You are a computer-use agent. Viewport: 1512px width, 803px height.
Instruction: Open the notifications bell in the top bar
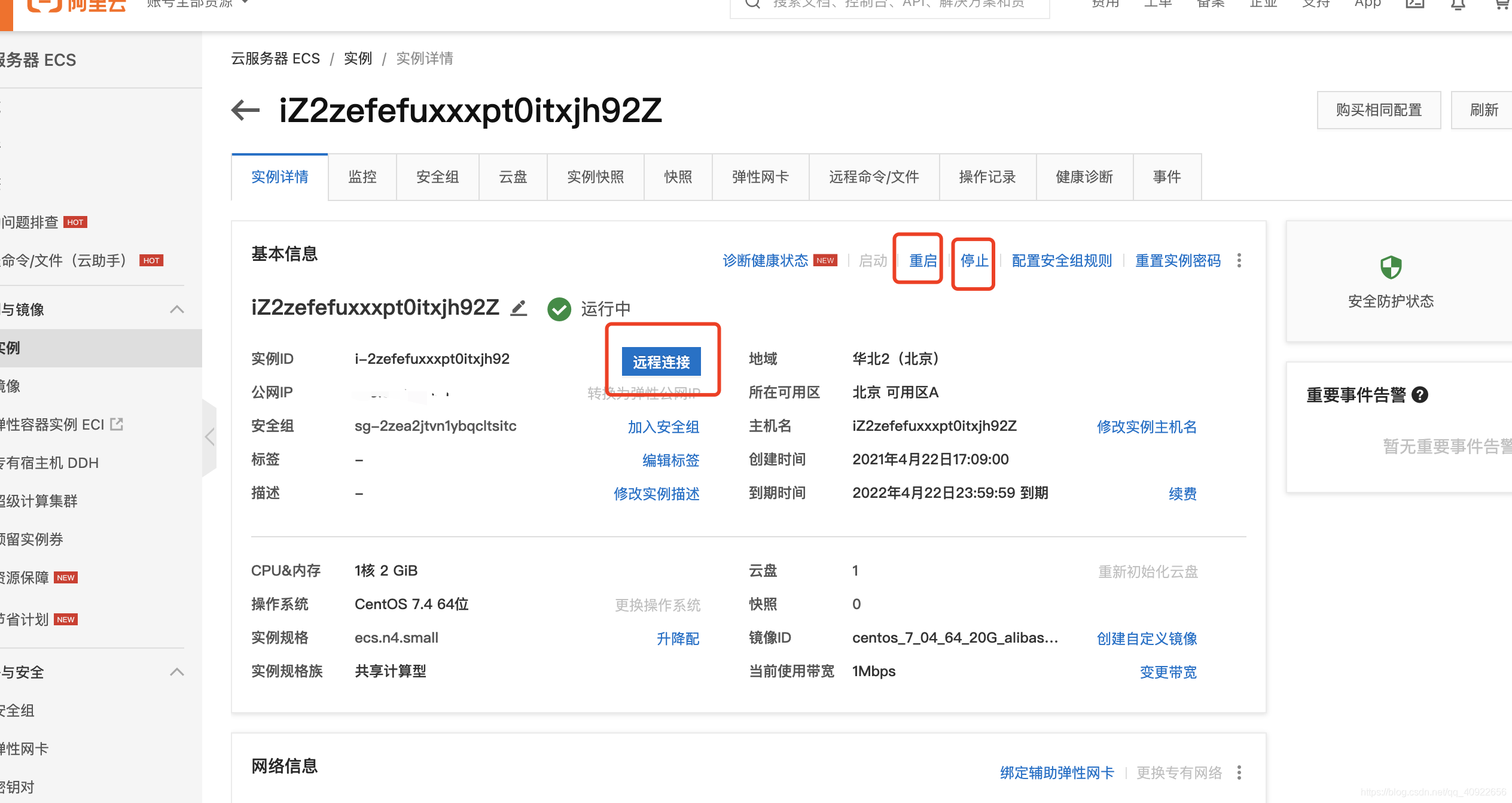1458,5
